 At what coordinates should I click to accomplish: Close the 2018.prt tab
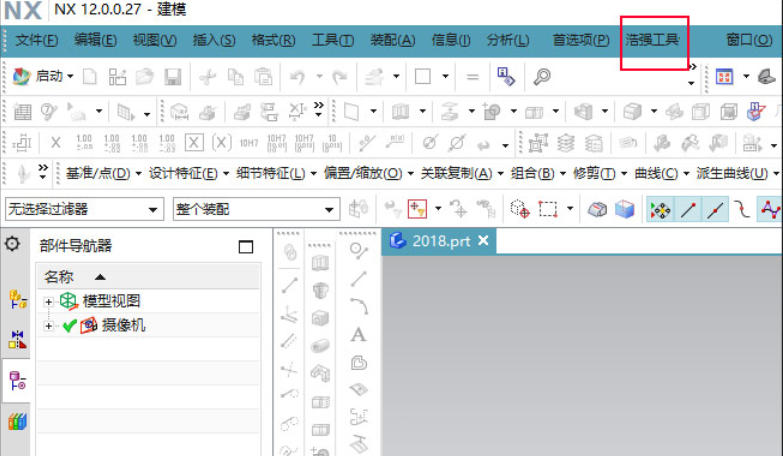click(483, 241)
